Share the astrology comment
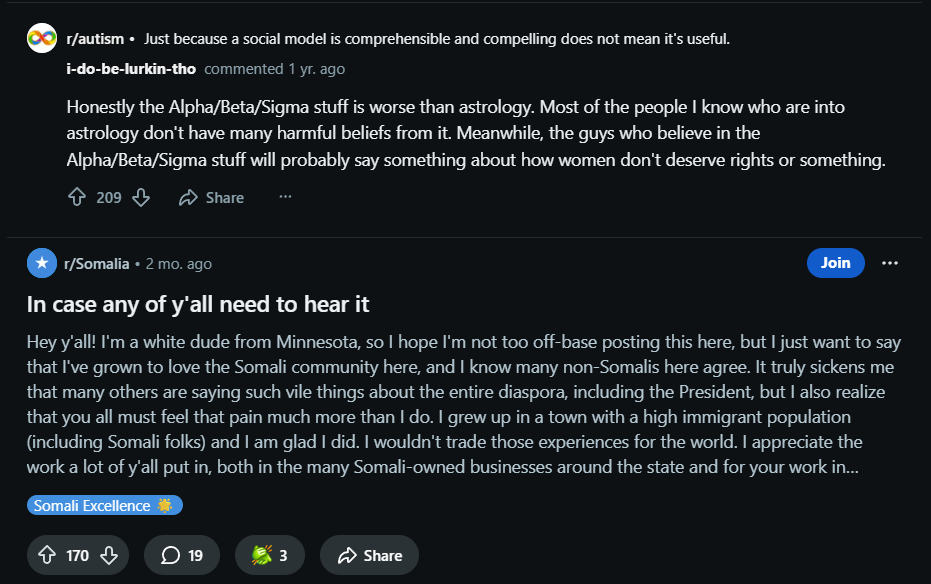The height and width of the screenshot is (584, 931). [211, 198]
